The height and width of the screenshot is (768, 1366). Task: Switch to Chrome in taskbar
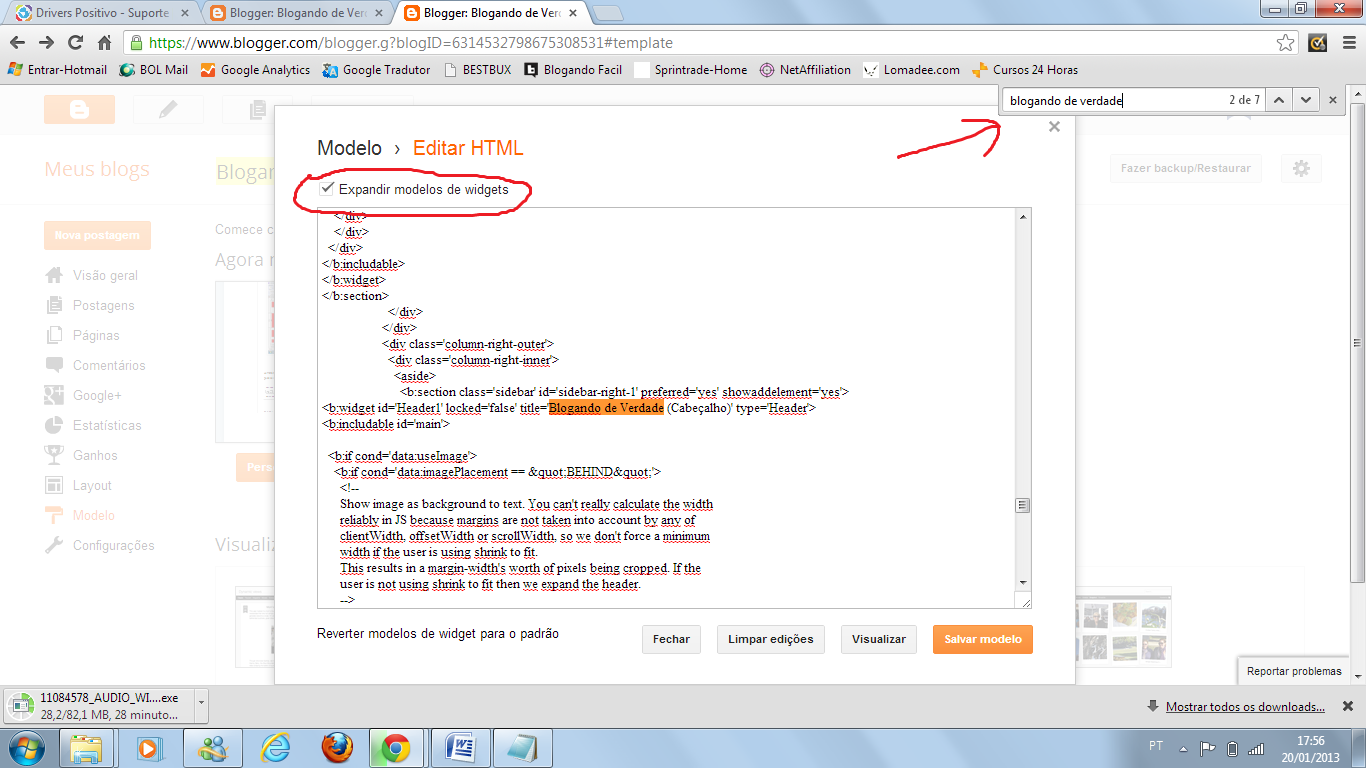(396, 747)
